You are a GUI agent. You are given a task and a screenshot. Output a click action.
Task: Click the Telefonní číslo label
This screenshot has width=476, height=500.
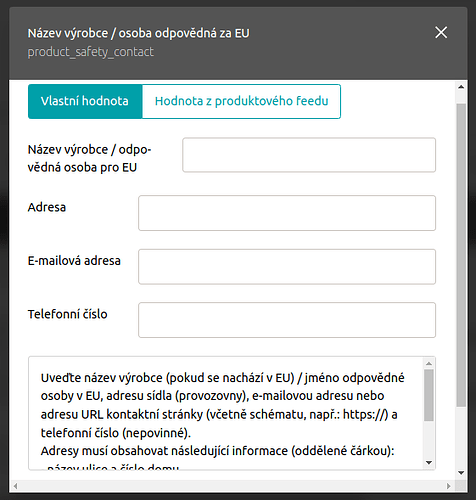point(67,314)
